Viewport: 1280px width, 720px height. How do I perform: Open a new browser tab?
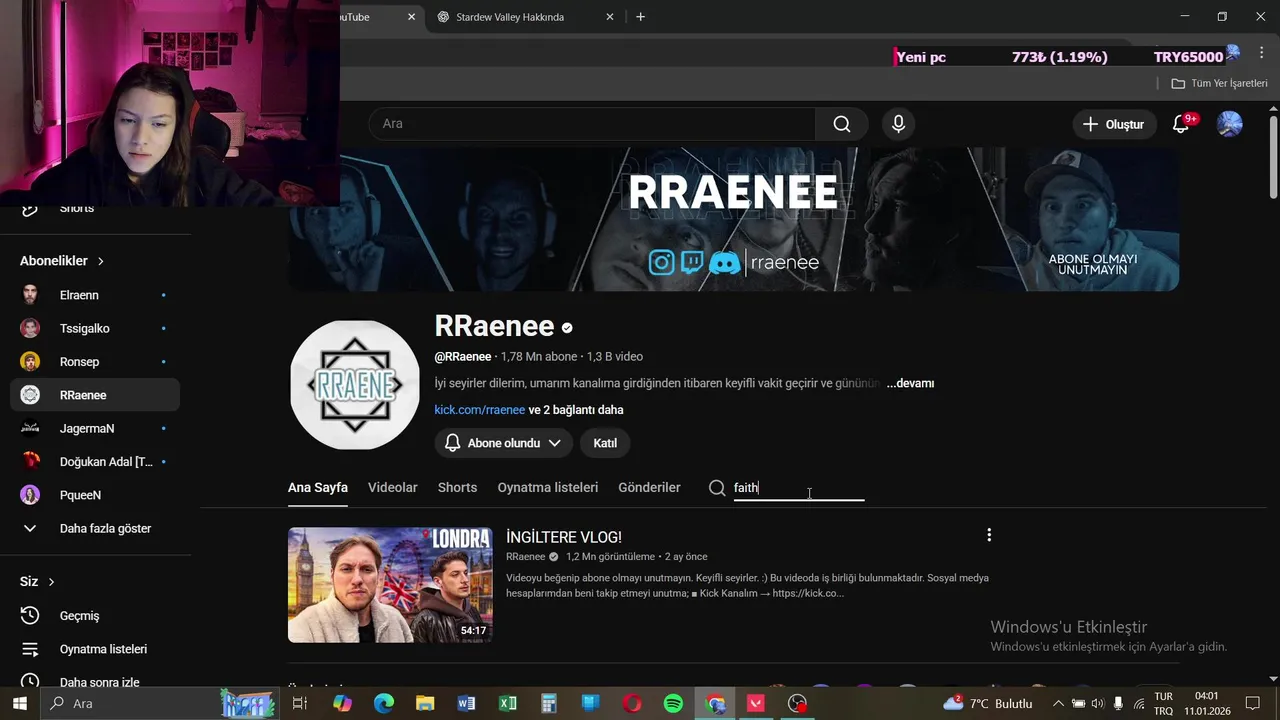[x=640, y=17]
